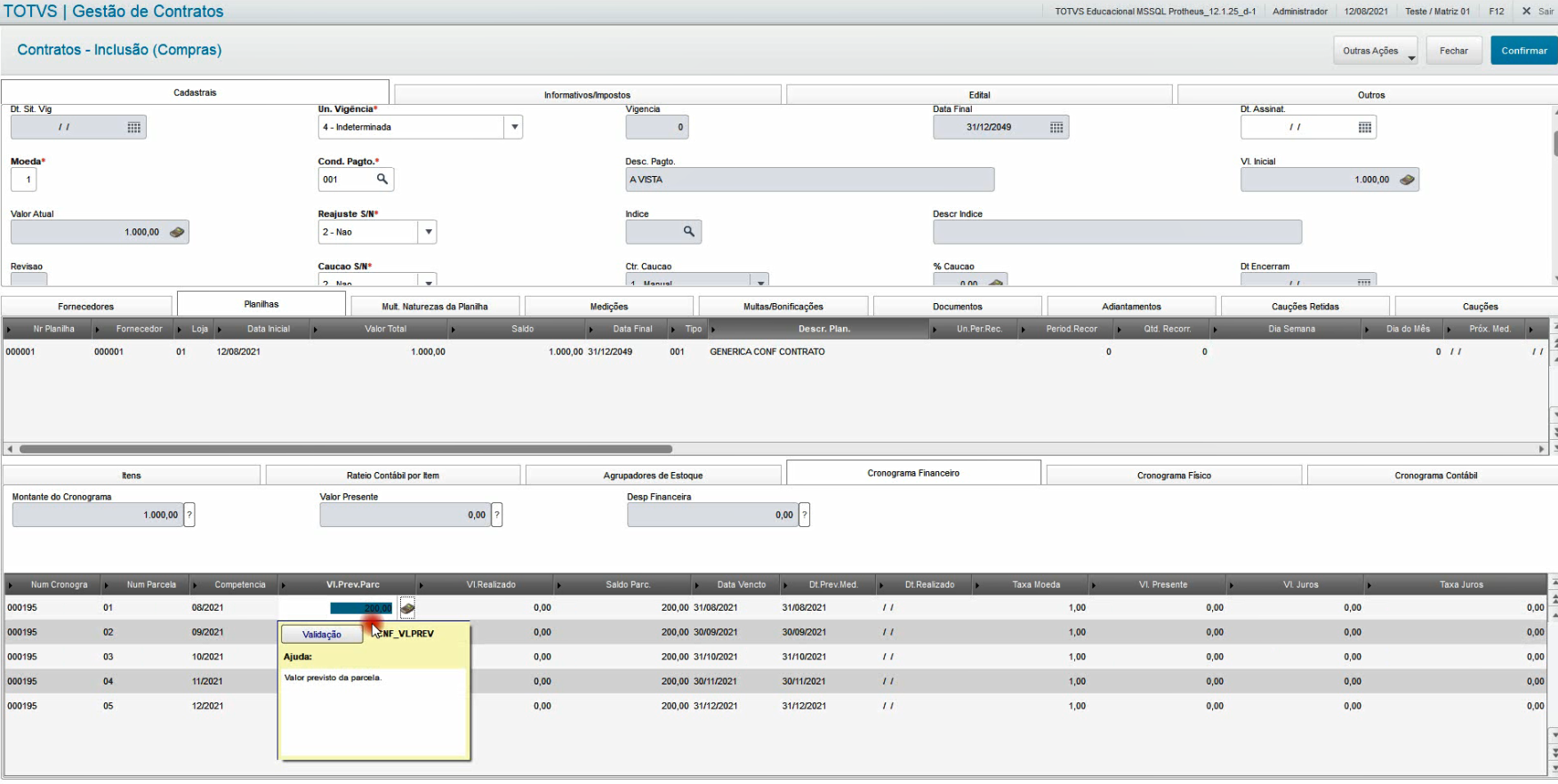Image resolution: width=1558 pixels, height=784 pixels.
Task: Click Sair to exit the application
Action: (x=1538, y=12)
